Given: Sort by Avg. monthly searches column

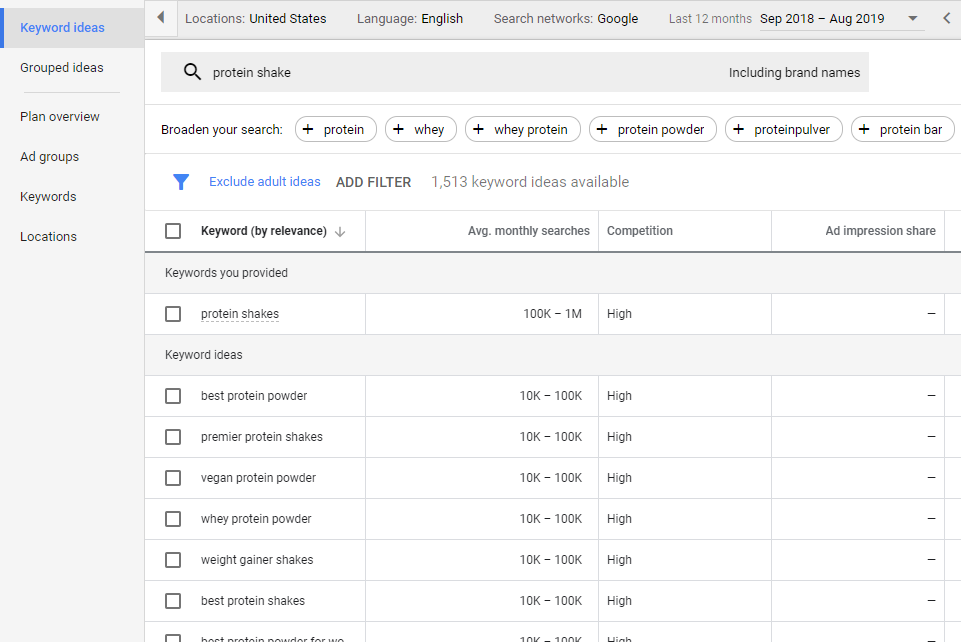Looking at the screenshot, I should click(529, 231).
